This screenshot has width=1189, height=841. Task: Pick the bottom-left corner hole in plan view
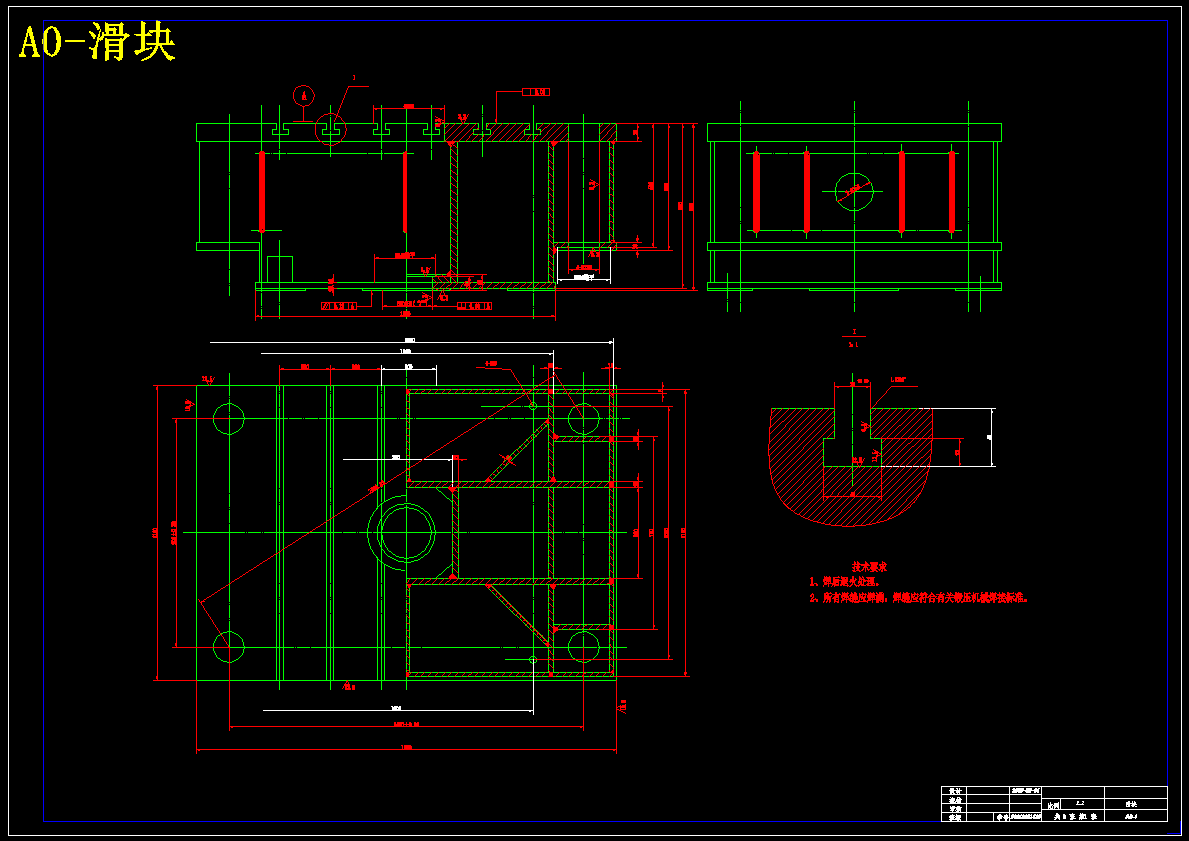228,647
